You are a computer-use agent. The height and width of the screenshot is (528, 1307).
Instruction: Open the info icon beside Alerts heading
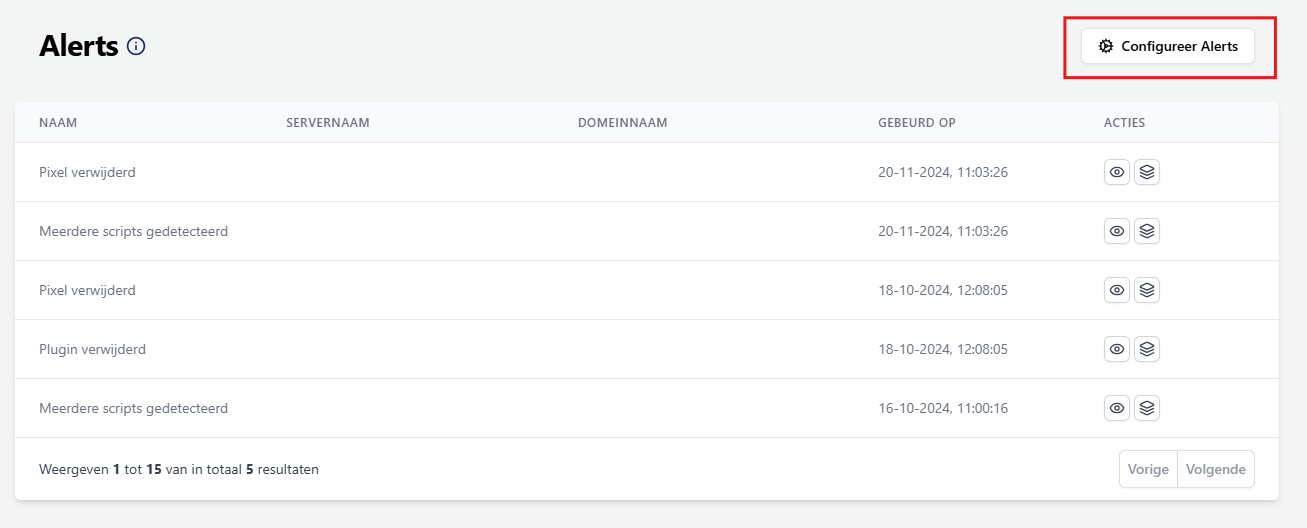(x=137, y=46)
